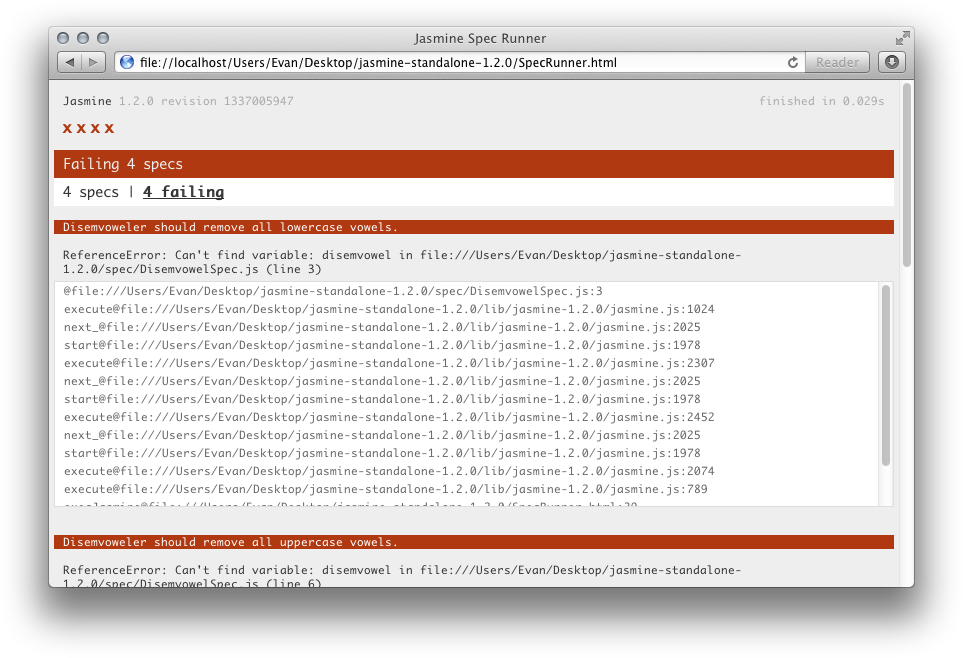
Task: Click the Reader button
Action: tap(837, 62)
